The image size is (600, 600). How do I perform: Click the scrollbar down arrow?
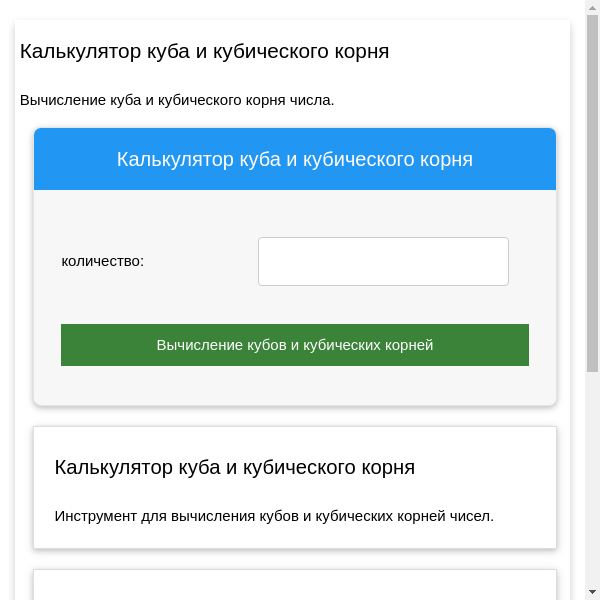[x=593, y=593]
